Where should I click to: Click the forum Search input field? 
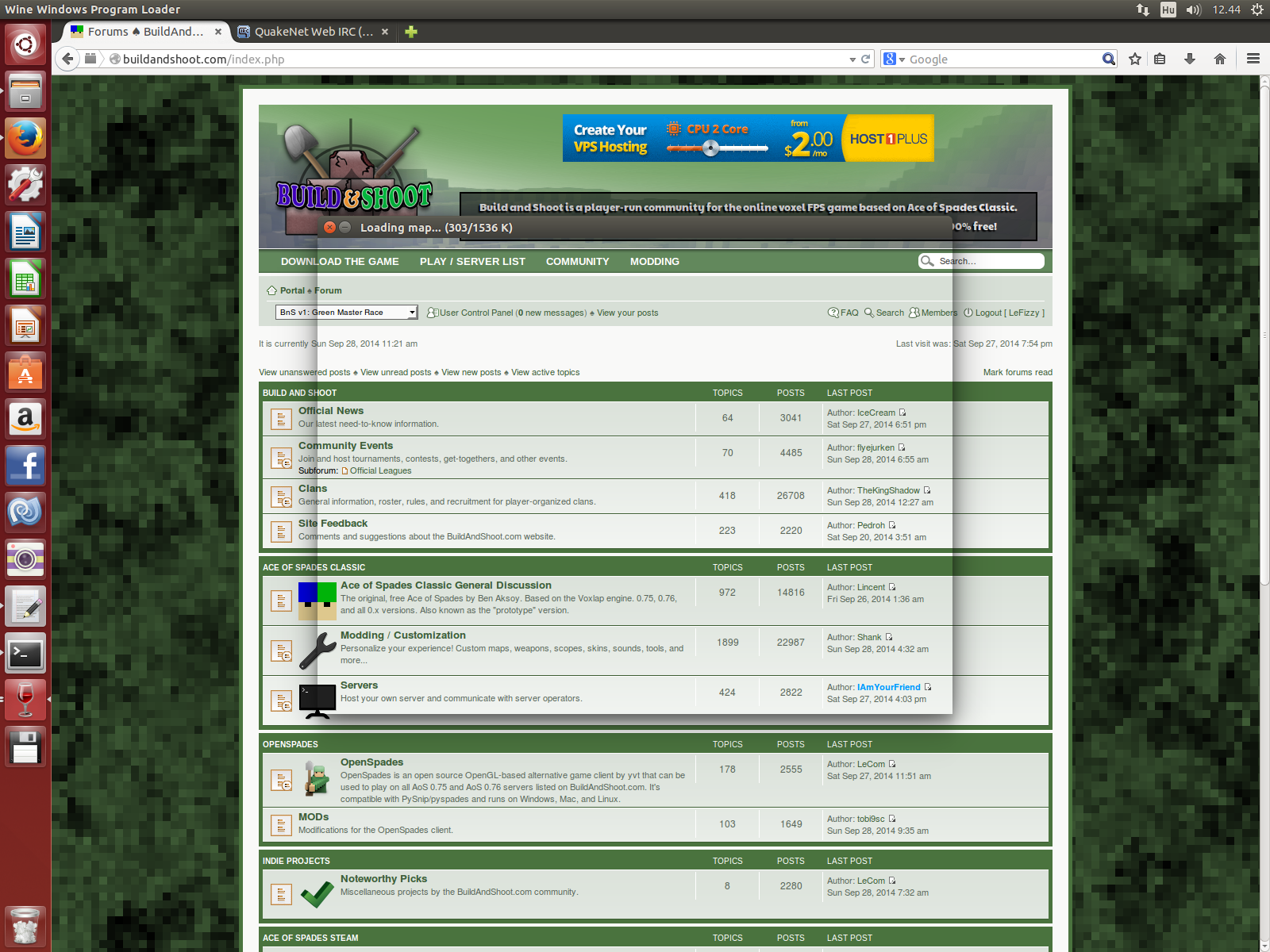pyautogui.click(x=988, y=261)
